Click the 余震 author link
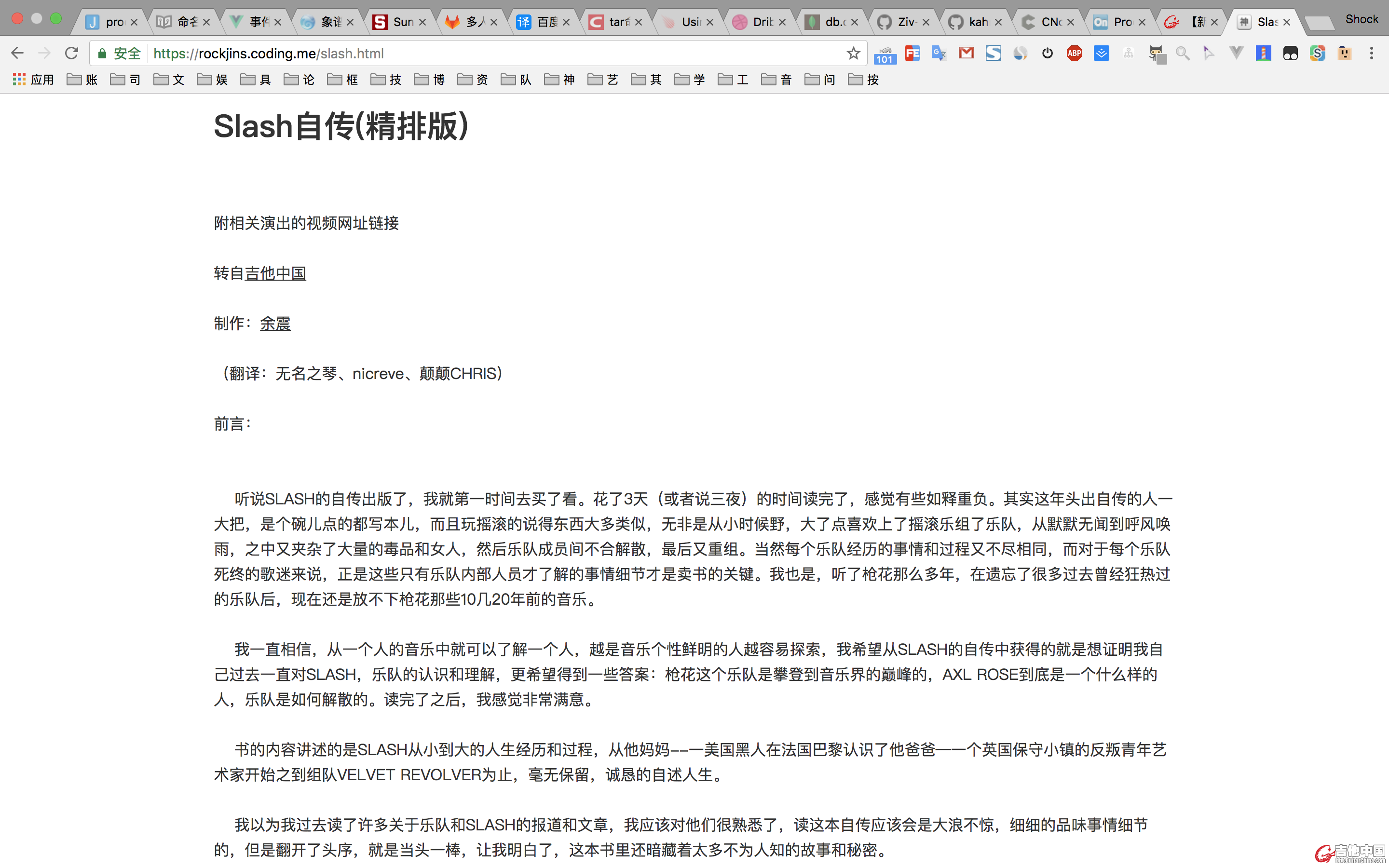 tap(275, 324)
